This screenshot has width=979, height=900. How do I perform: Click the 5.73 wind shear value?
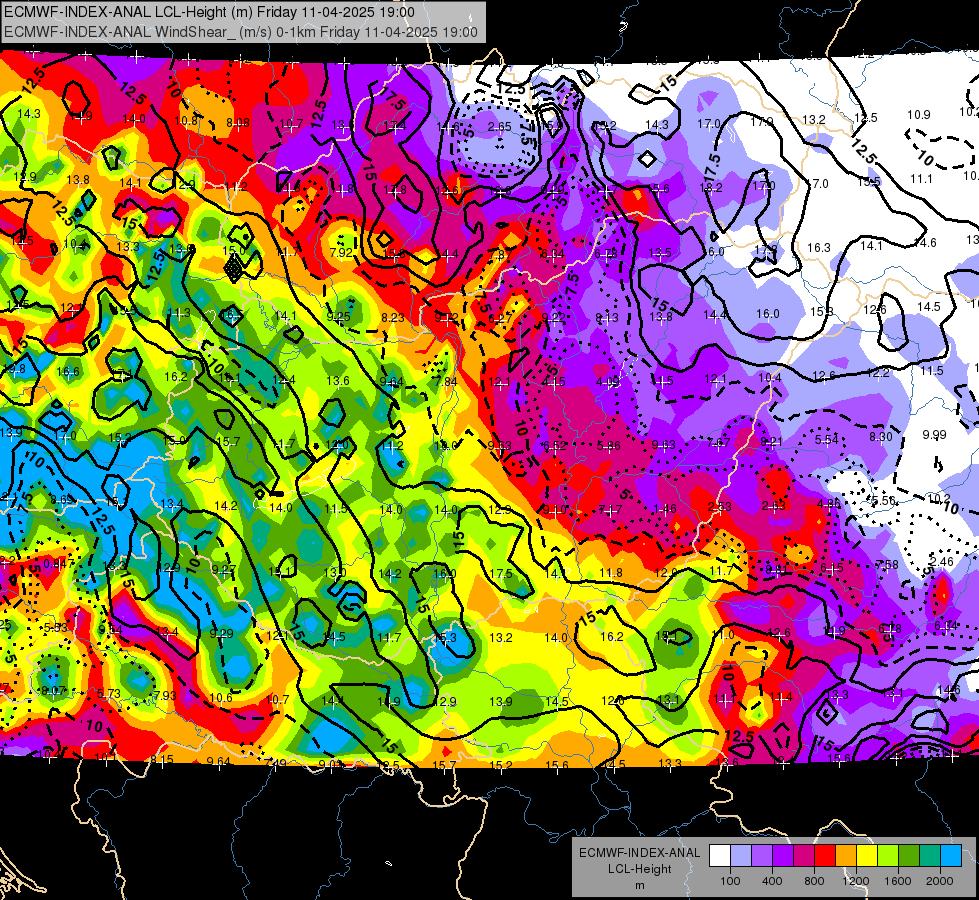109,694
